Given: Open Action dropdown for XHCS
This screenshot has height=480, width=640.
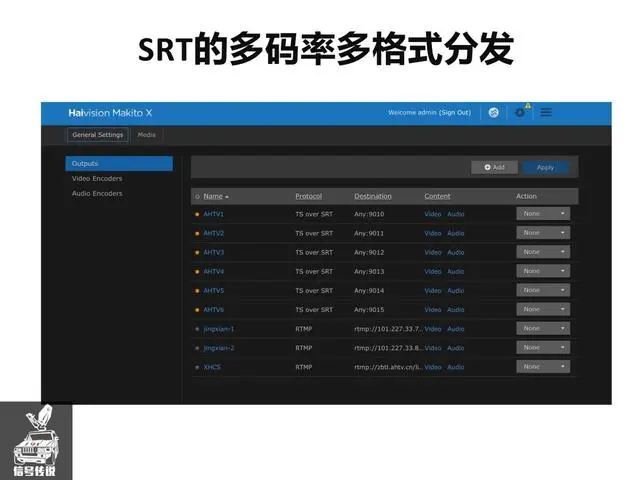Looking at the screenshot, I should tap(543, 367).
